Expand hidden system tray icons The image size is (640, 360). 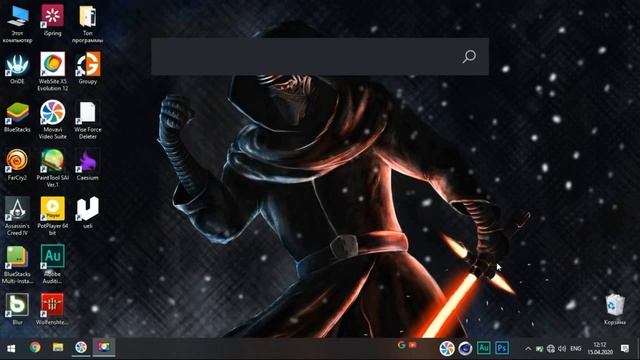(x=528, y=349)
